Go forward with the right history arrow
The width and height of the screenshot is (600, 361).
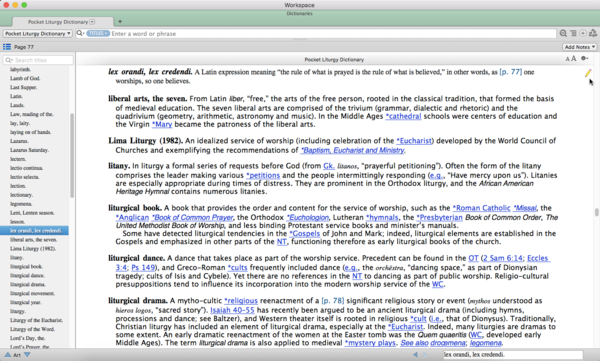click(425, 354)
